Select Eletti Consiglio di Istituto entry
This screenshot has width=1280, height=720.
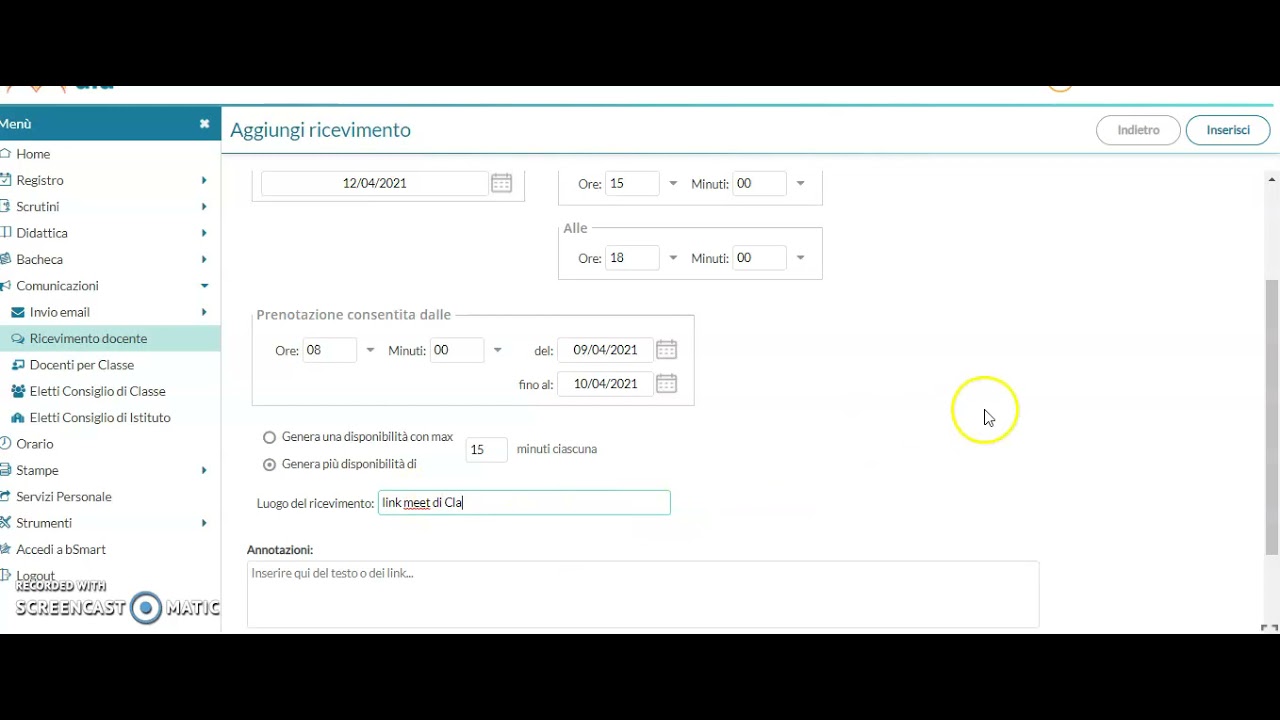[x=100, y=418]
